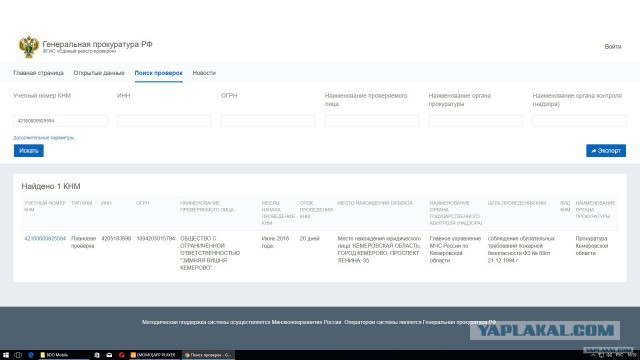The height and width of the screenshot is (360, 640).
Task: Click the Тип КНМ column header
Action: (81, 203)
